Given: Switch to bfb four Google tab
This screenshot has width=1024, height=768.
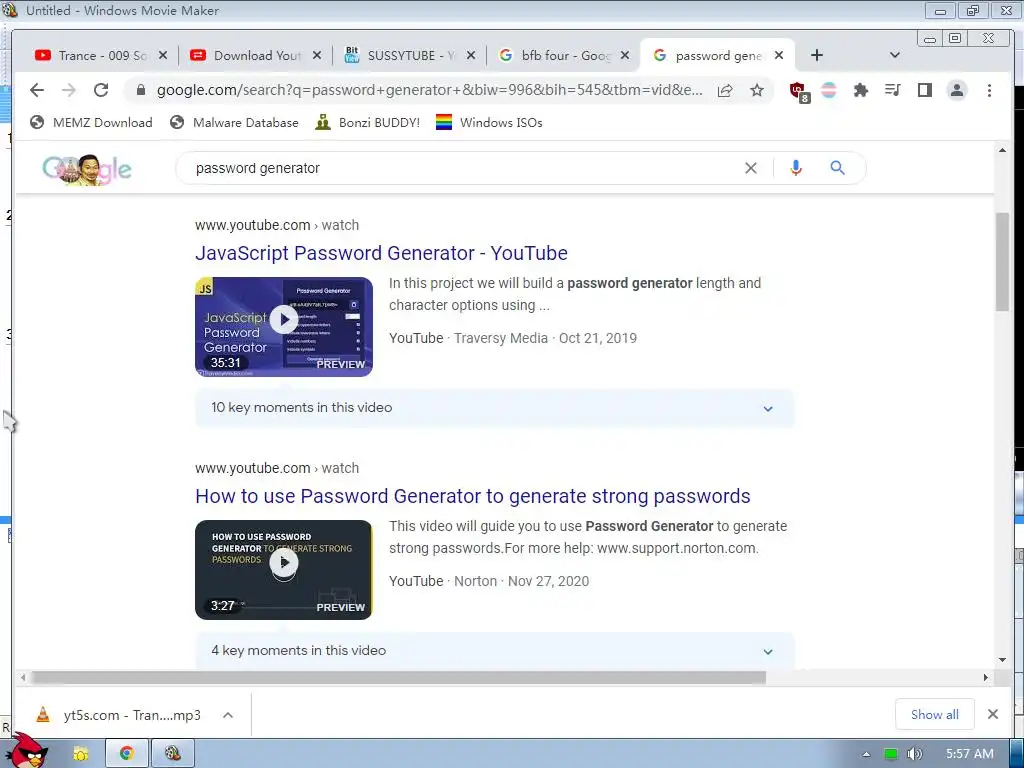Looking at the screenshot, I should pos(556,56).
